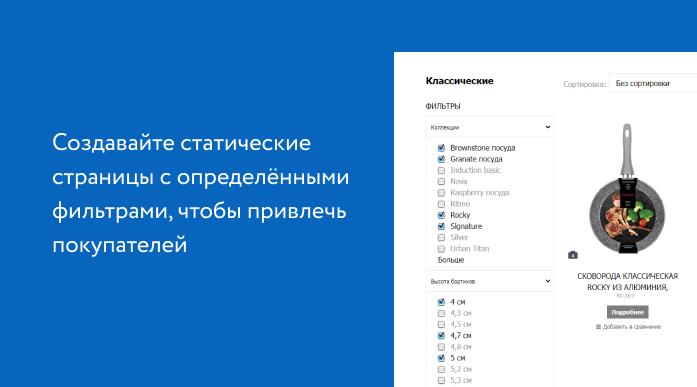The height and width of the screenshot is (387, 697).
Task: Collapse the Коллекции filter section arrow
Action: click(548, 127)
